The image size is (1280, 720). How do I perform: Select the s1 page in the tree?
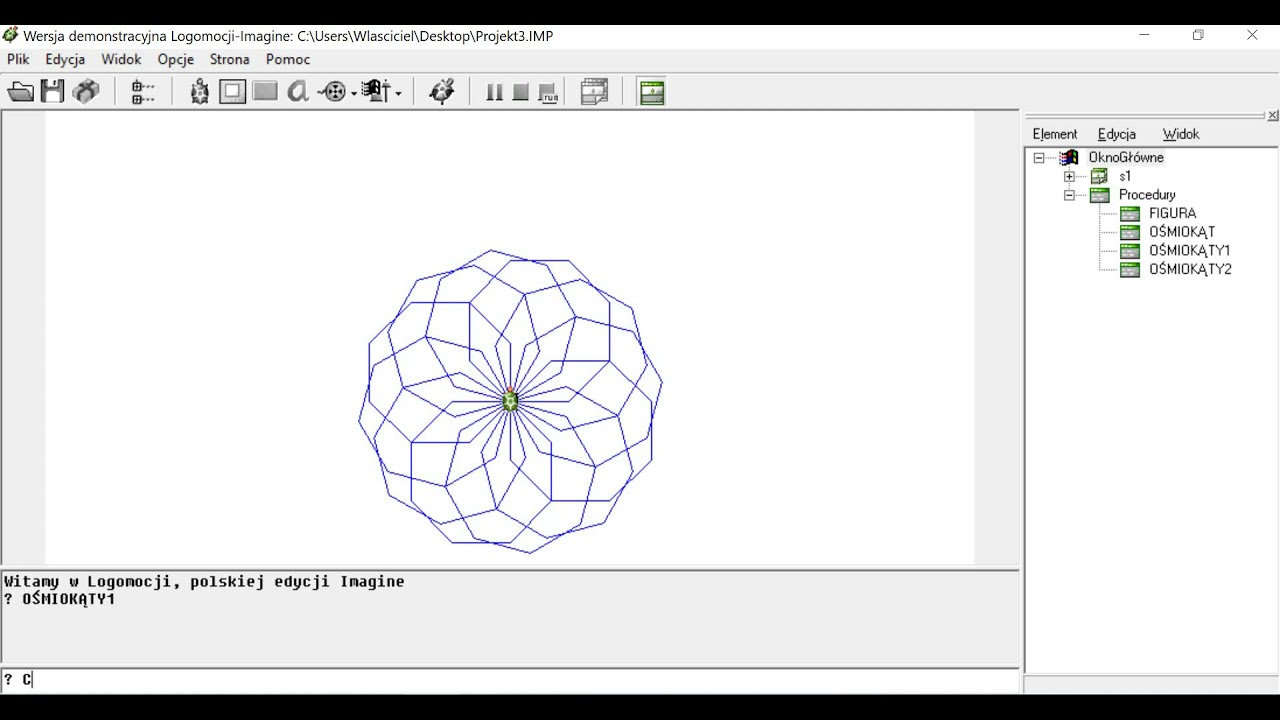pyautogui.click(x=1125, y=176)
